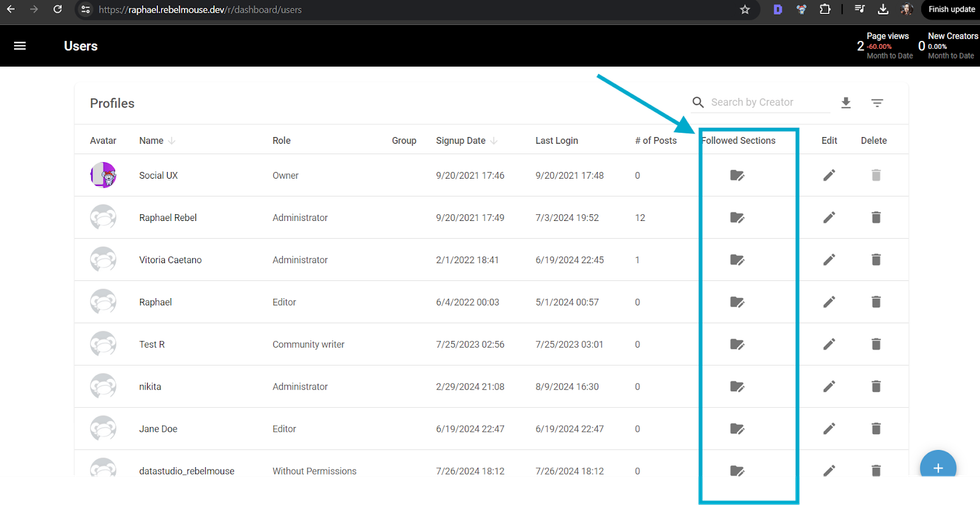Delete the Vitoria Caetano user

click(x=876, y=260)
